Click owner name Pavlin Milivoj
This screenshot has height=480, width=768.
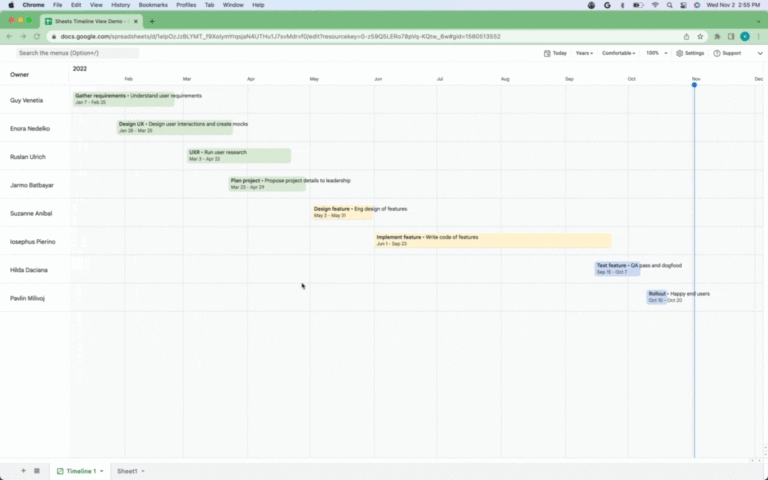[27, 298]
